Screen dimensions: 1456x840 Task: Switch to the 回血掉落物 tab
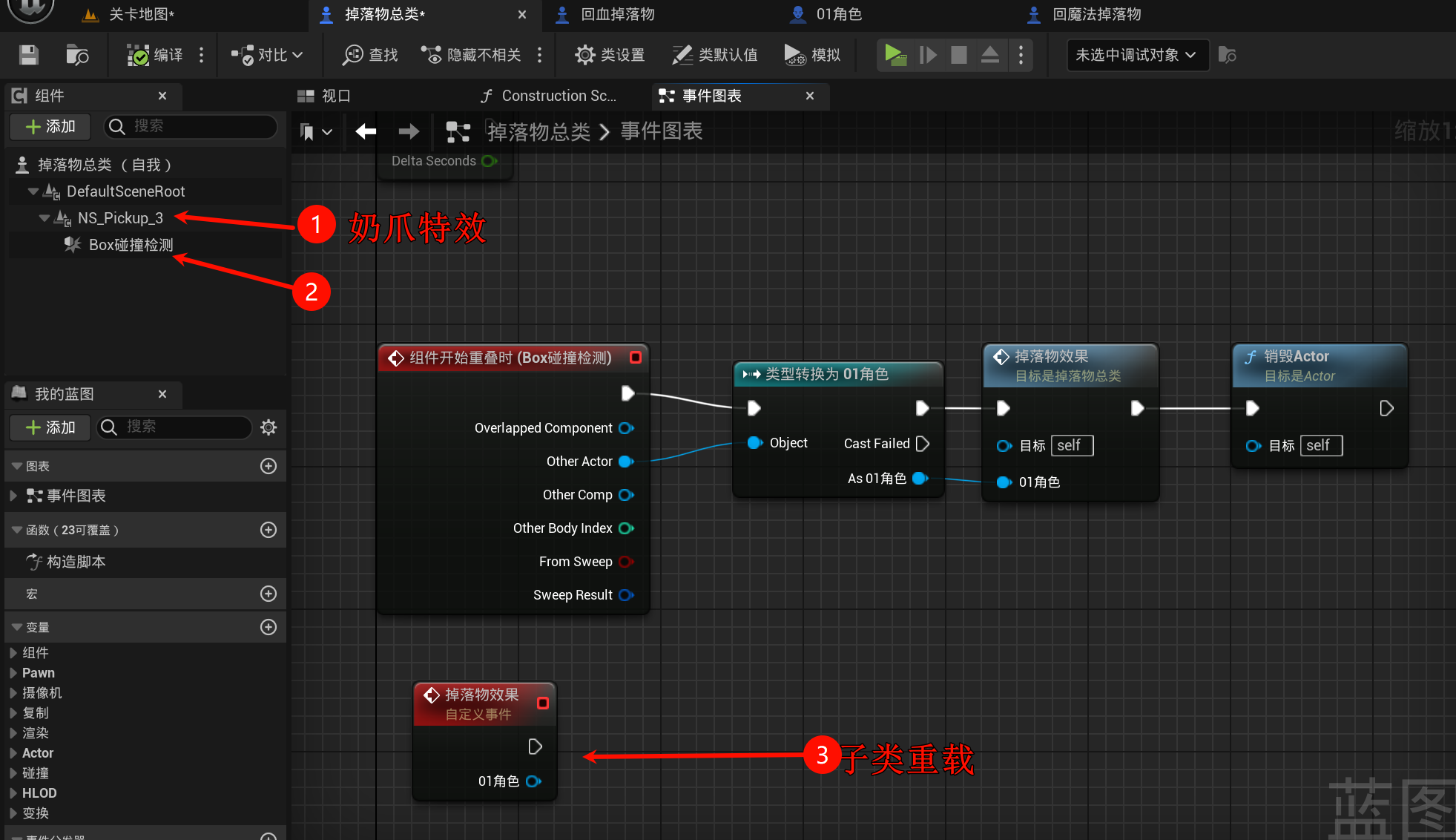617,14
